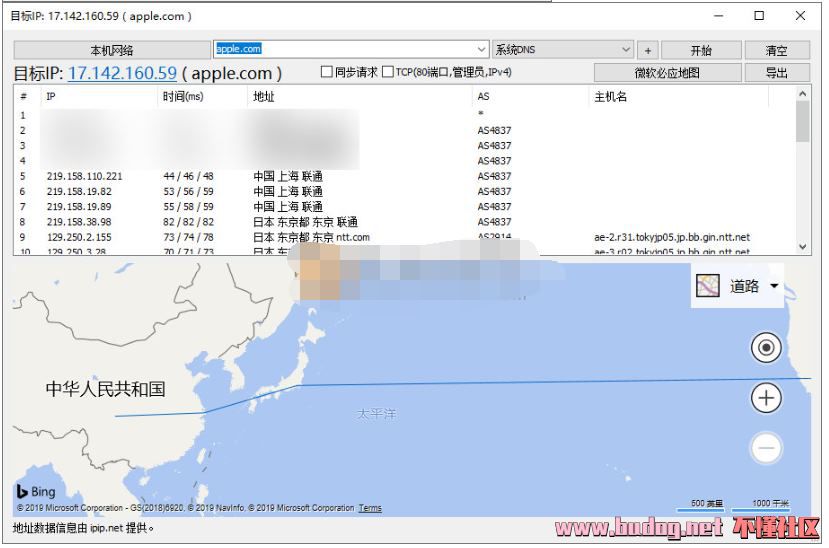Zoom in the map with plus icon
This screenshot has height=548, width=829.
[766, 398]
